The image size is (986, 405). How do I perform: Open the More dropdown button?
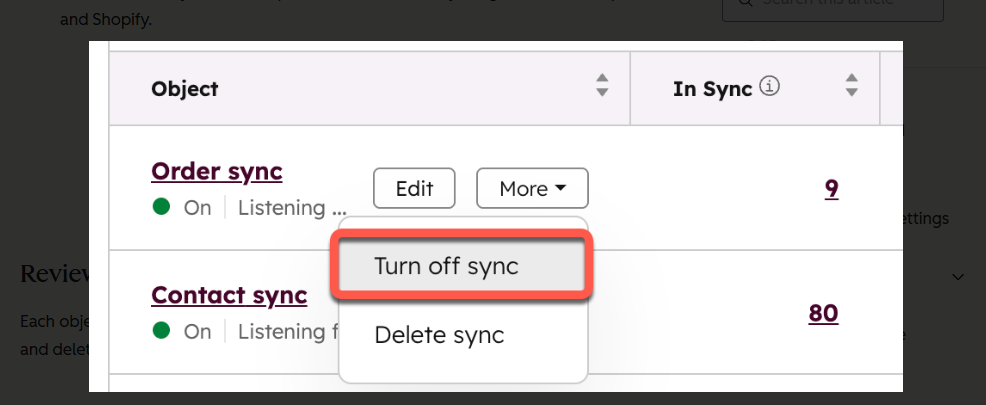[x=532, y=188]
